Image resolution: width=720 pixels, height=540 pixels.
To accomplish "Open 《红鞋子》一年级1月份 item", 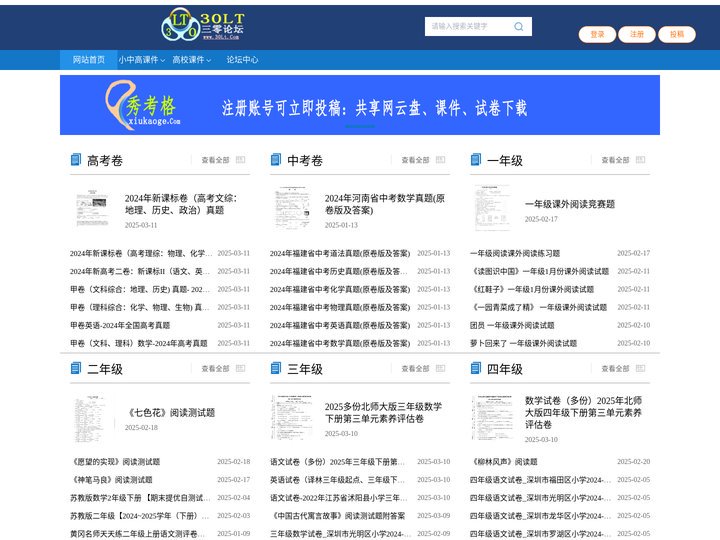I will [532, 289].
